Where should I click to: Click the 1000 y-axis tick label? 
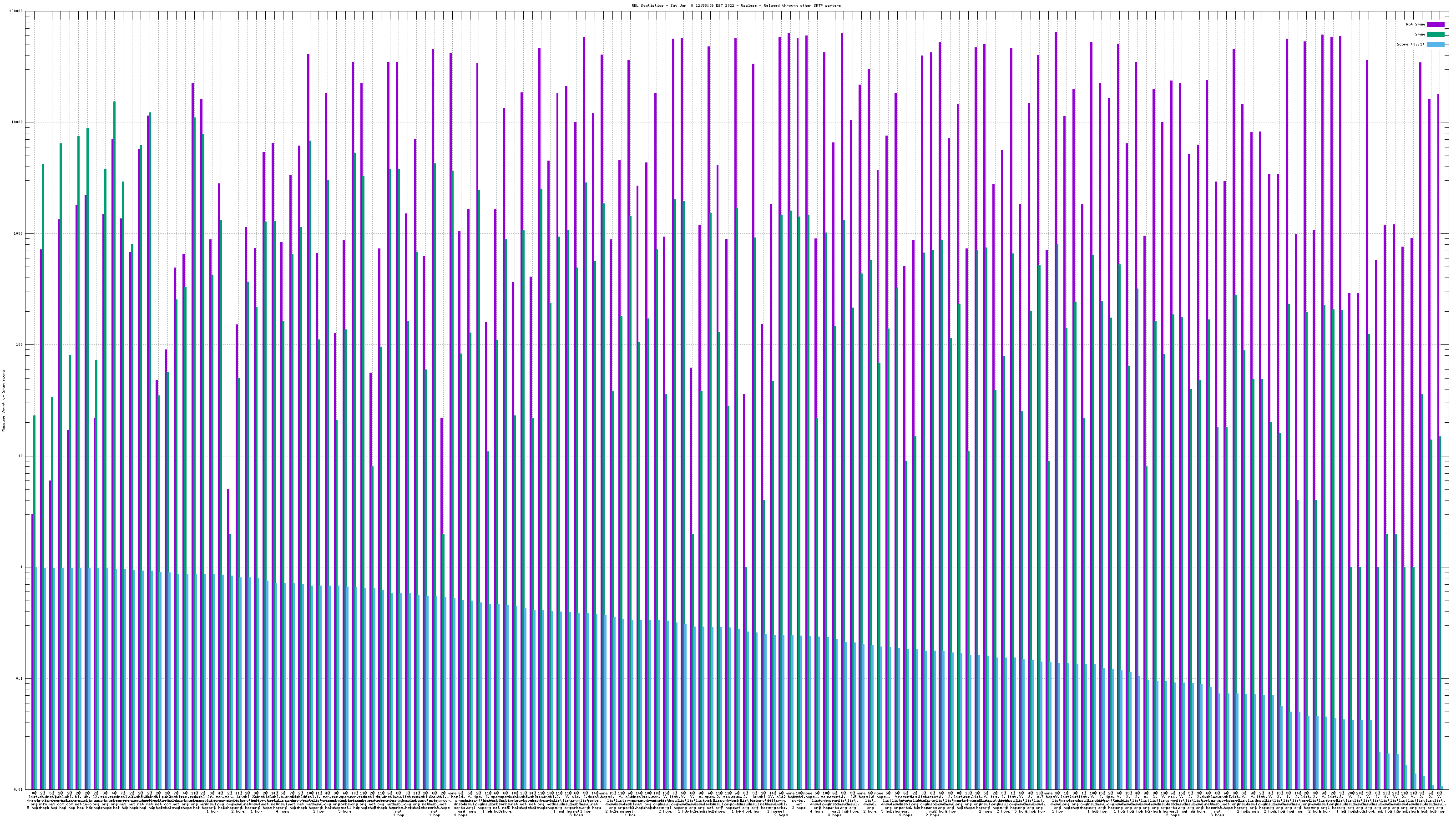(19, 233)
